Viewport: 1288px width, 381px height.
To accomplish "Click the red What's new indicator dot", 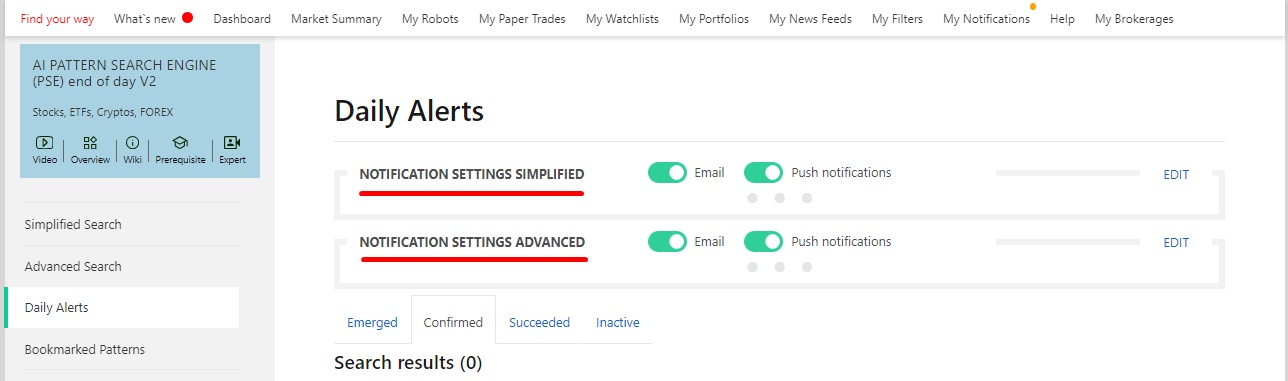I will pos(187,18).
